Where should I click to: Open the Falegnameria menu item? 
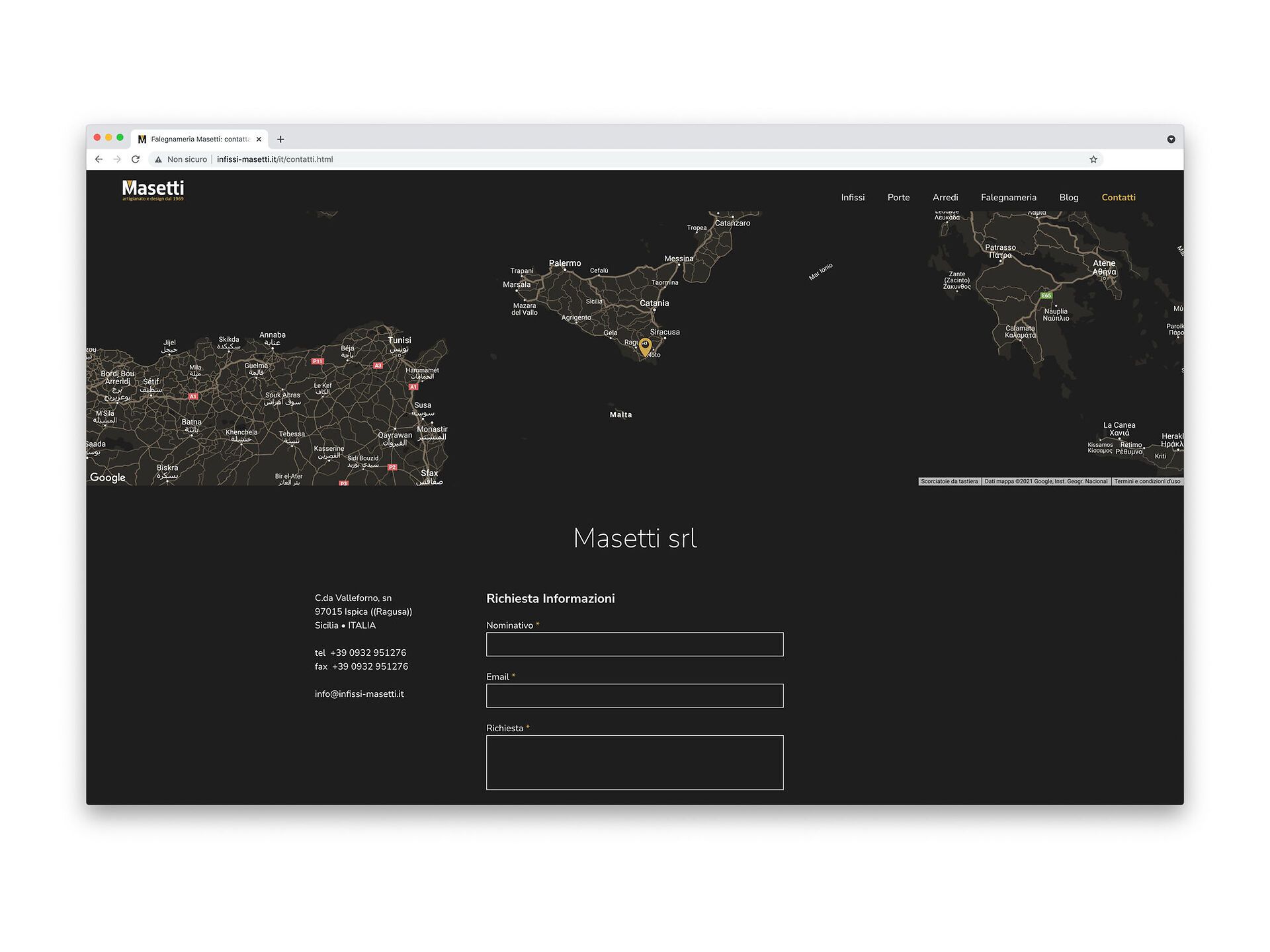pos(1008,197)
